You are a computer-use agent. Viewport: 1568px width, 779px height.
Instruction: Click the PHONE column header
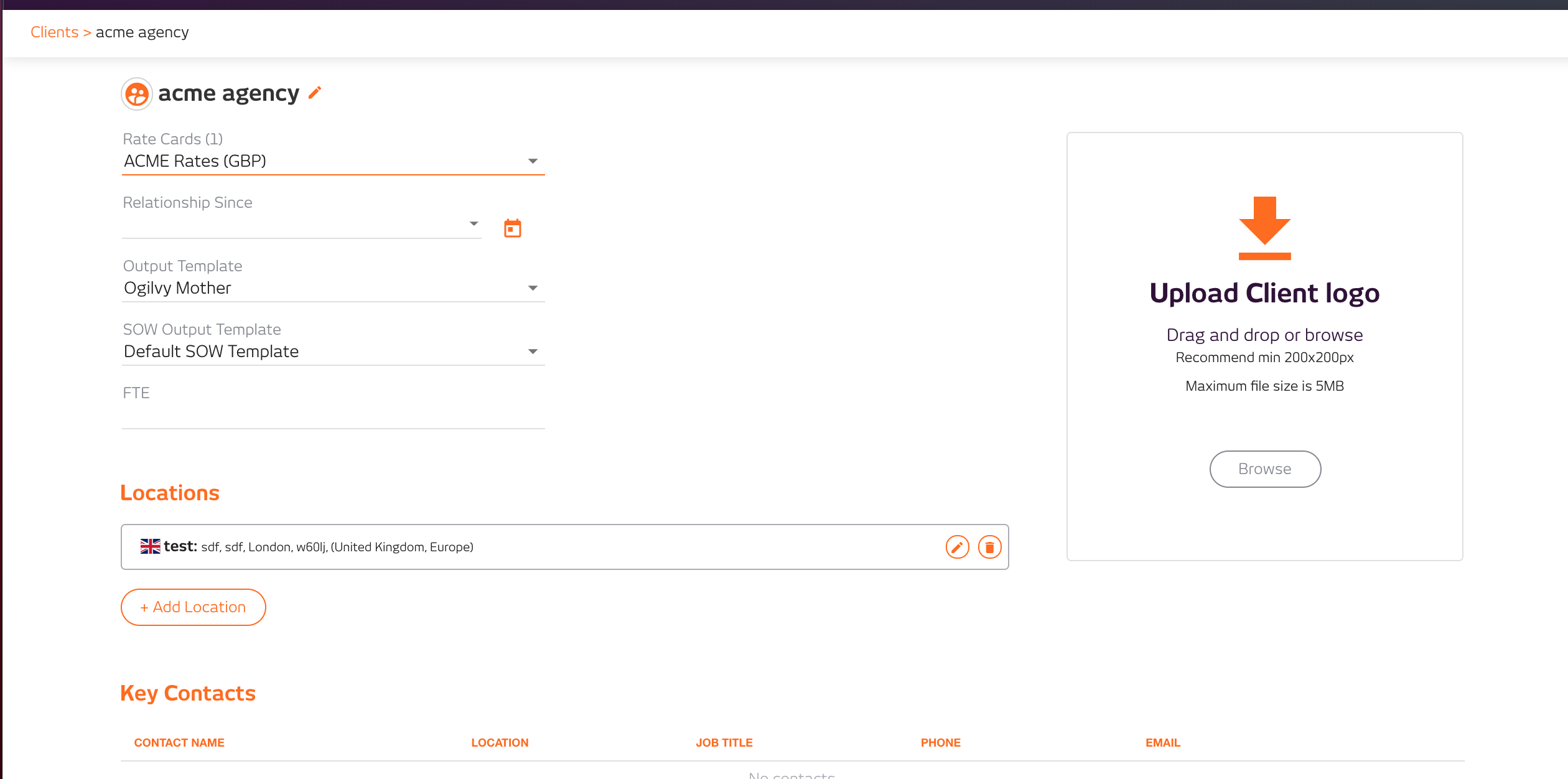941,743
